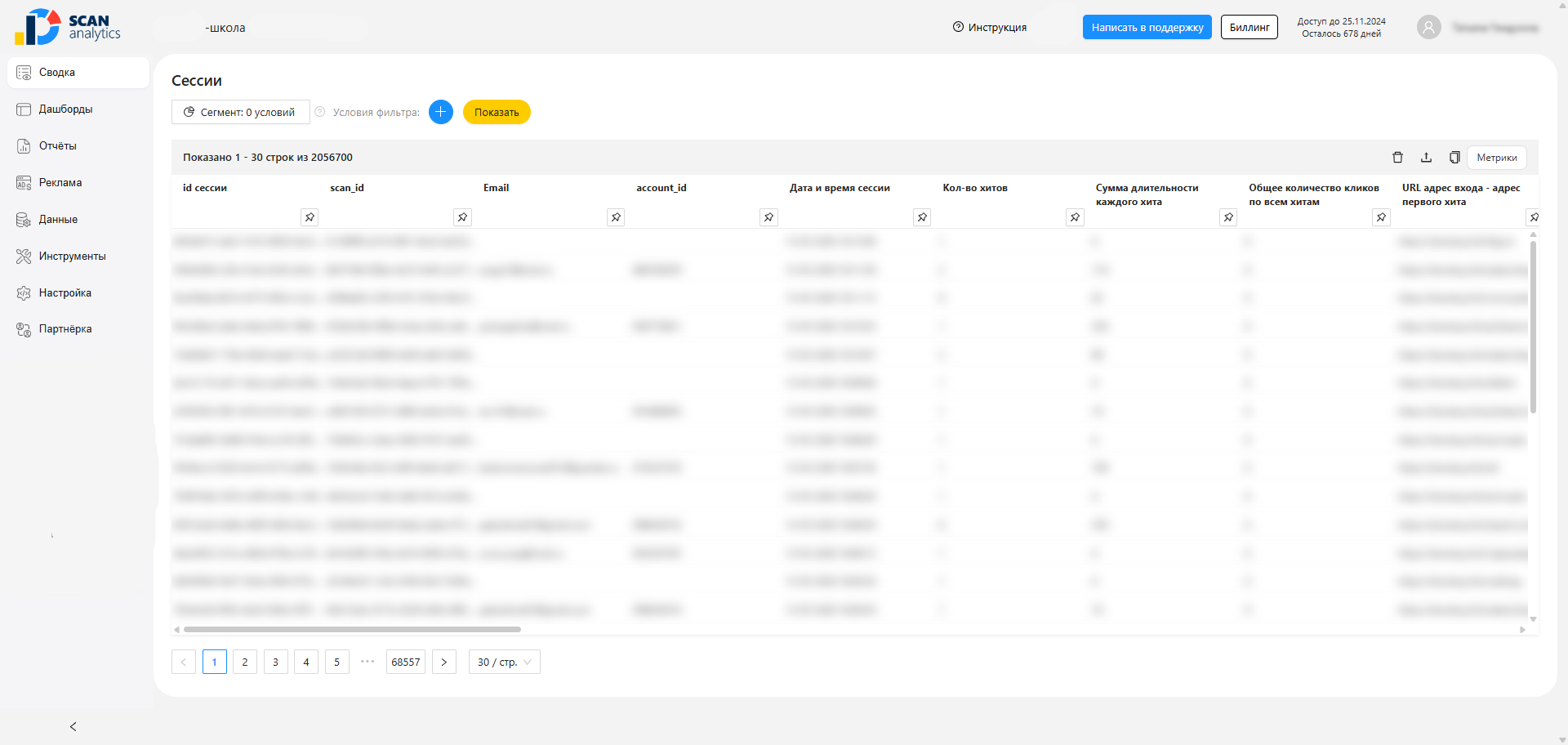Go to previous page arrow
The height and width of the screenshot is (745, 1568).
pyautogui.click(x=184, y=662)
